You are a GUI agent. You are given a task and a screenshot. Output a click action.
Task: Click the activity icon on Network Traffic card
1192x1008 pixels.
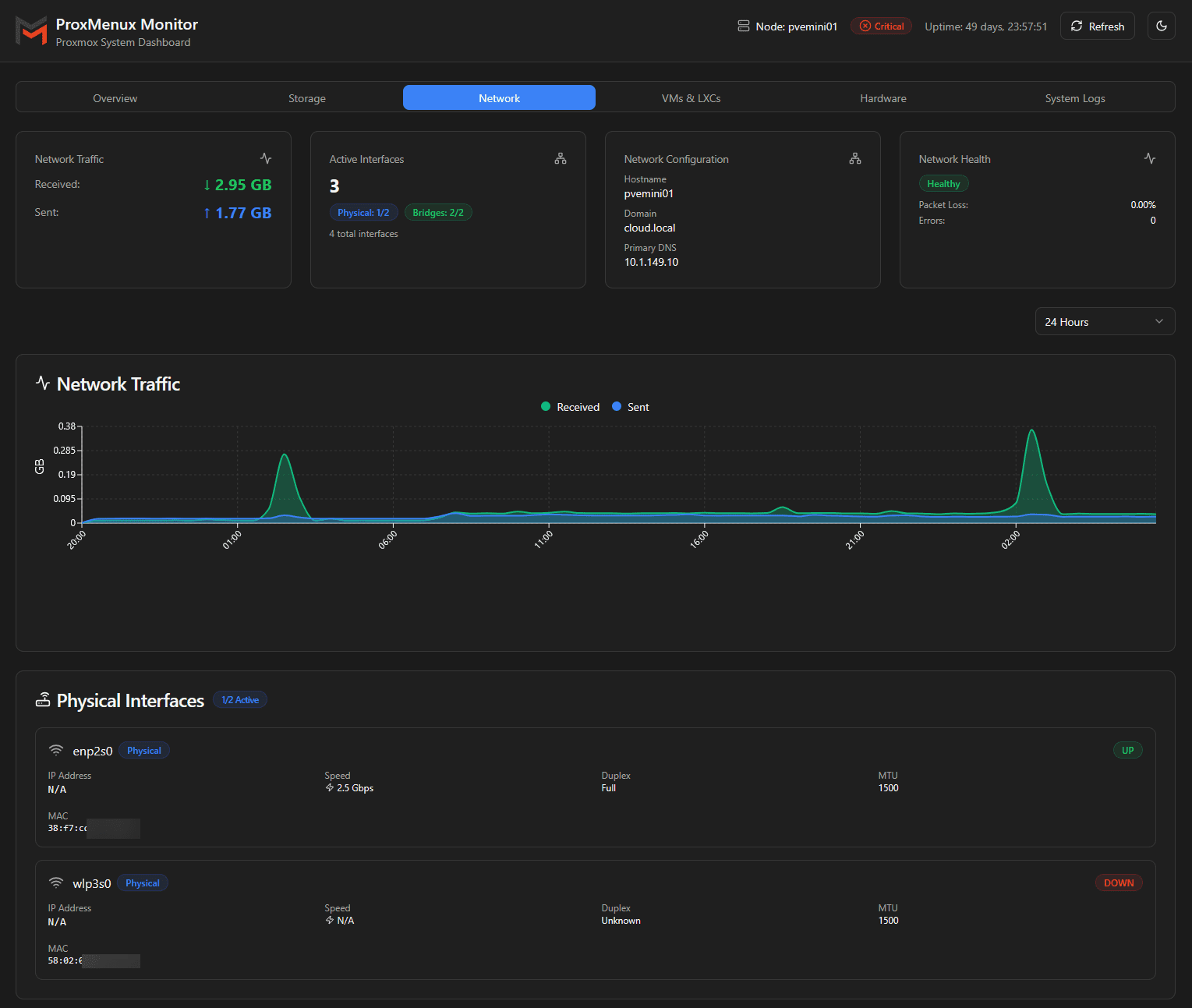(x=266, y=157)
